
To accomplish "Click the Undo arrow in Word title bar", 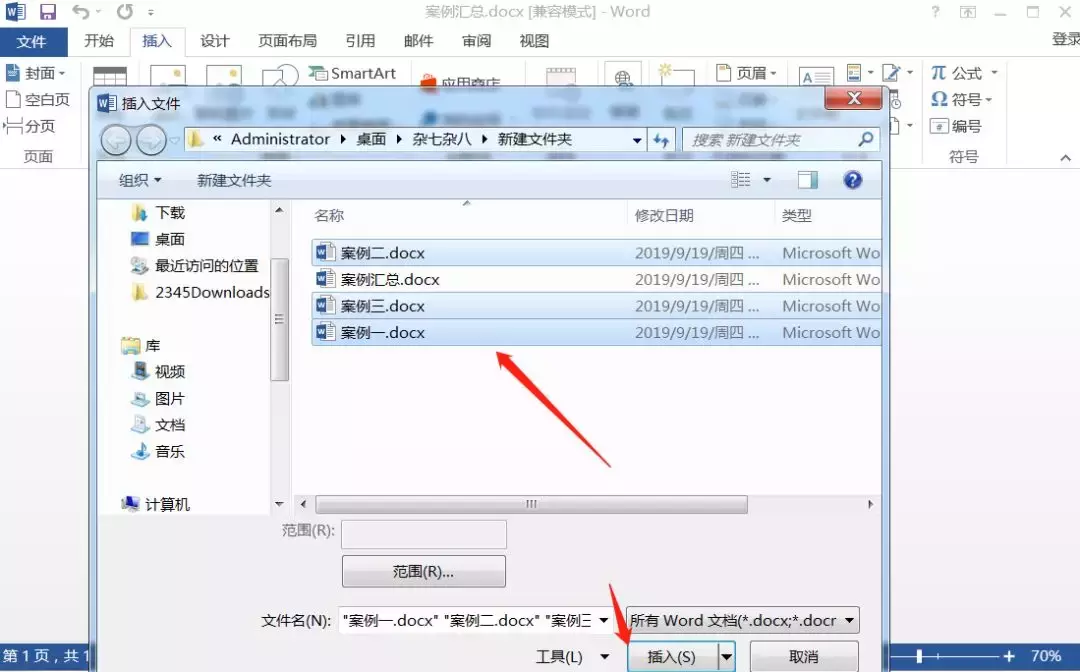I will click(x=81, y=12).
